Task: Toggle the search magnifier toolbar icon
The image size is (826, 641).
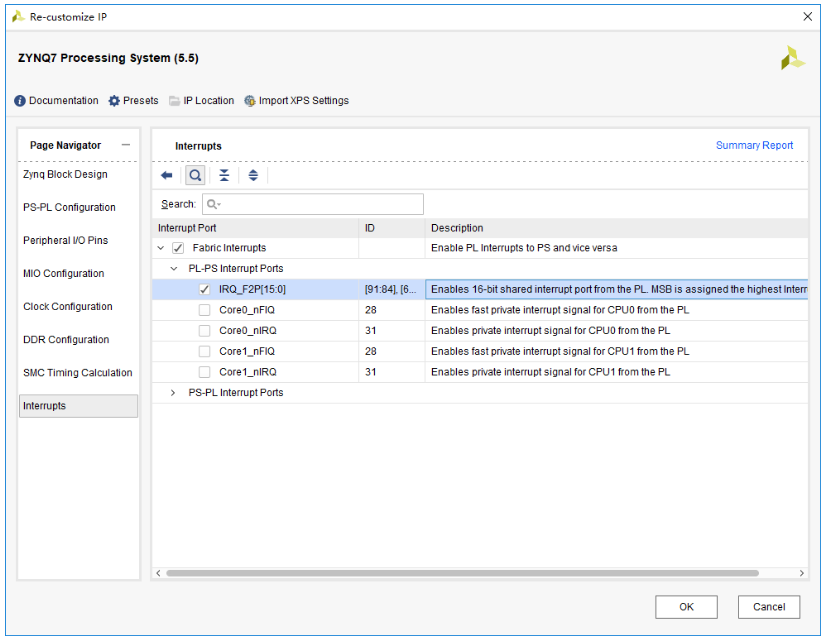Action: tap(195, 175)
